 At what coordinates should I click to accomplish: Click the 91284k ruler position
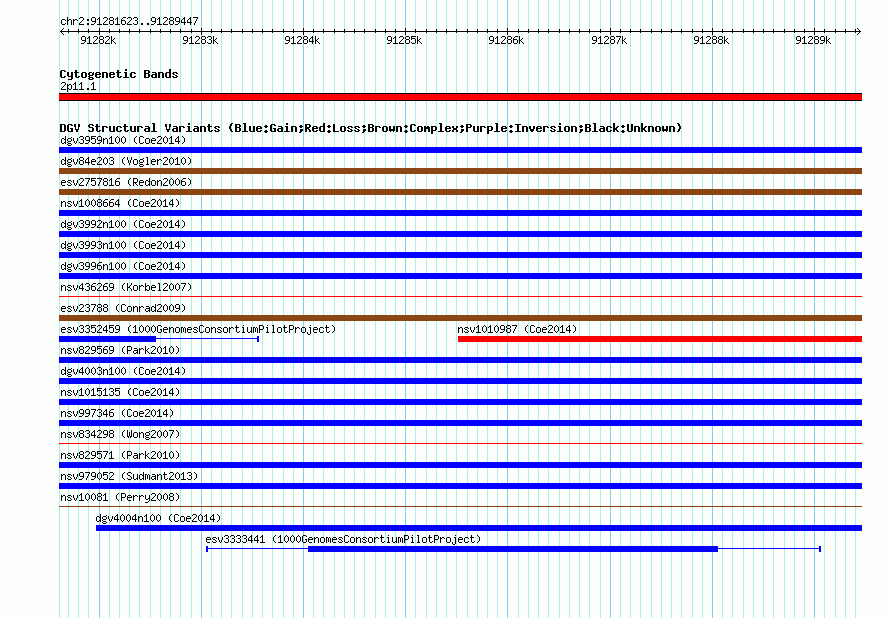pyautogui.click(x=303, y=40)
